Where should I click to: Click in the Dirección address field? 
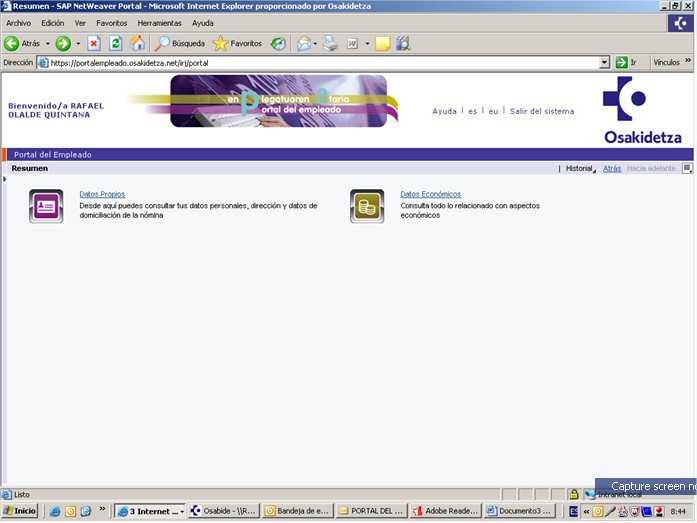320,62
